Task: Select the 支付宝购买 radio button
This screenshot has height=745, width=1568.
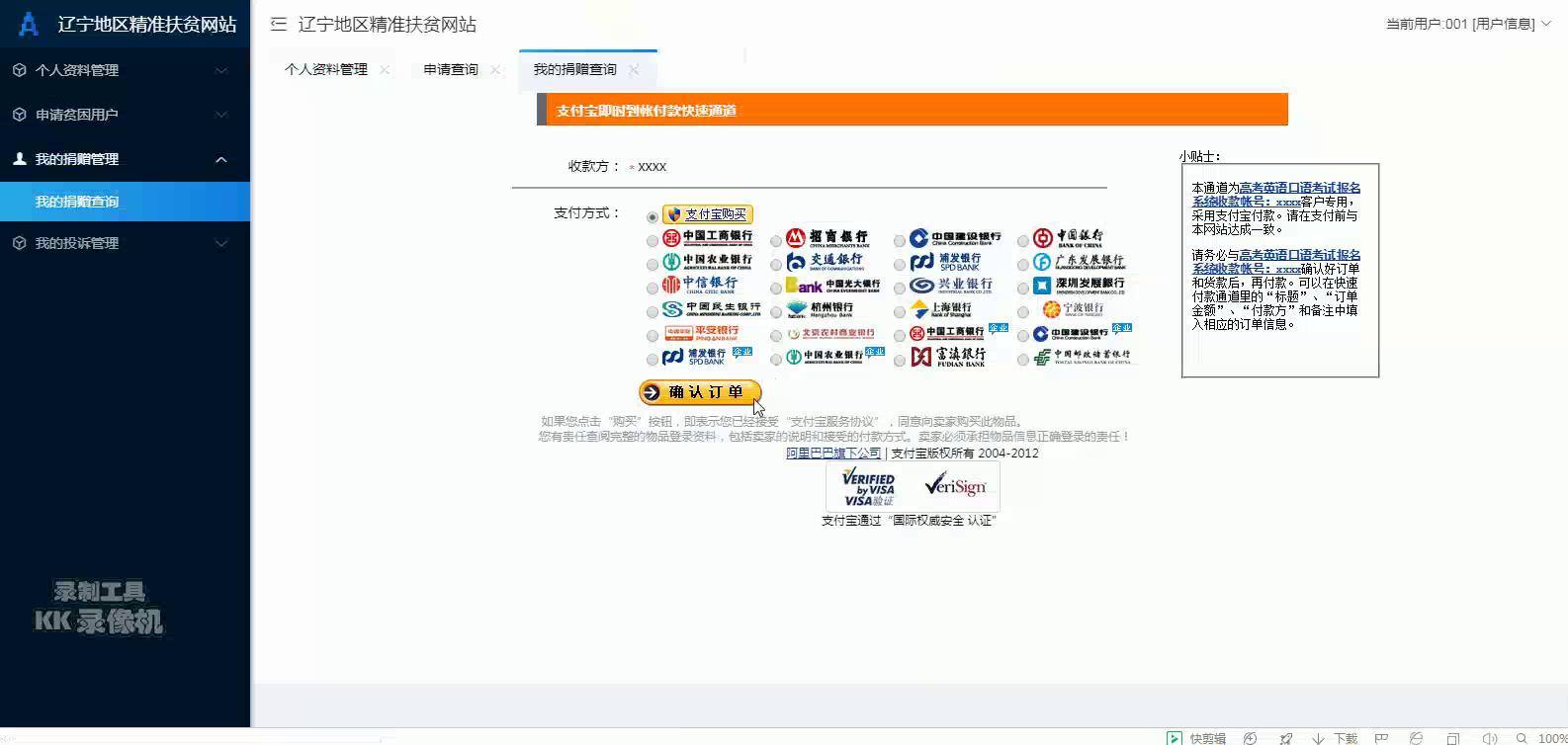Action: (x=652, y=216)
